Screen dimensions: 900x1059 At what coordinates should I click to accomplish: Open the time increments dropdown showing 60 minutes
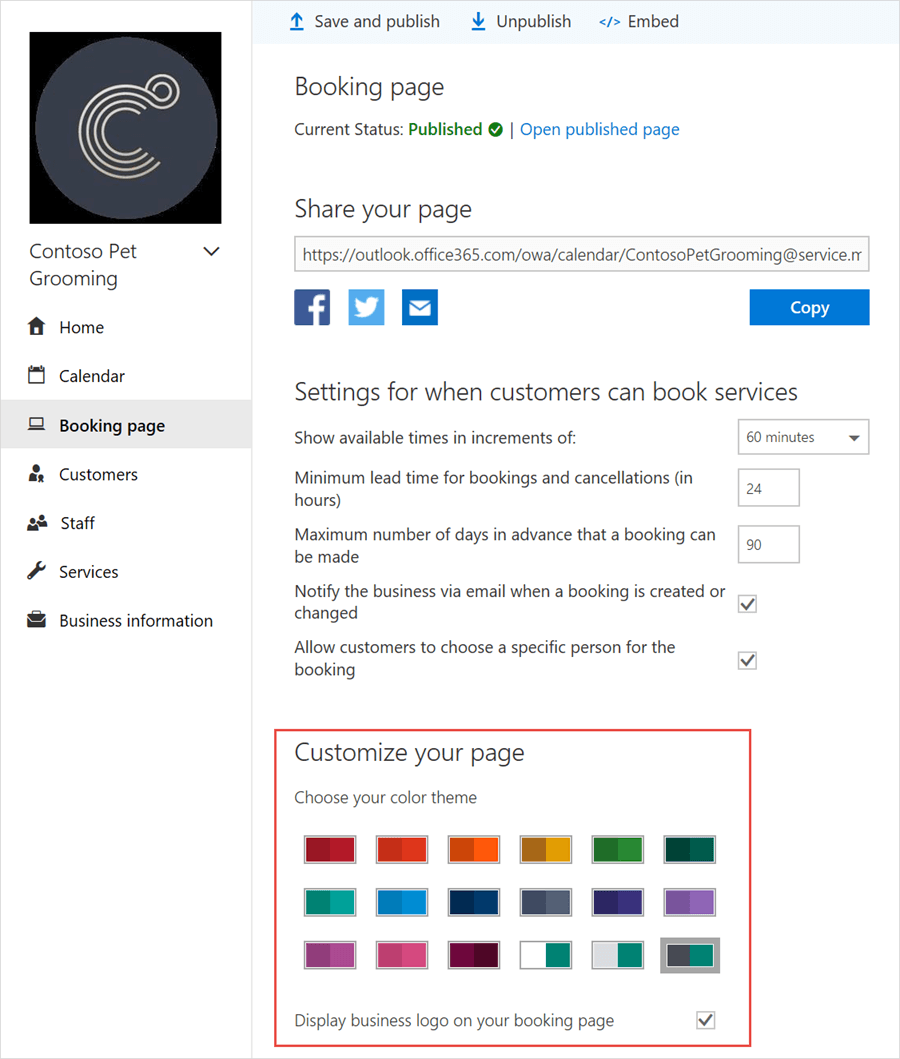[x=803, y=437]
